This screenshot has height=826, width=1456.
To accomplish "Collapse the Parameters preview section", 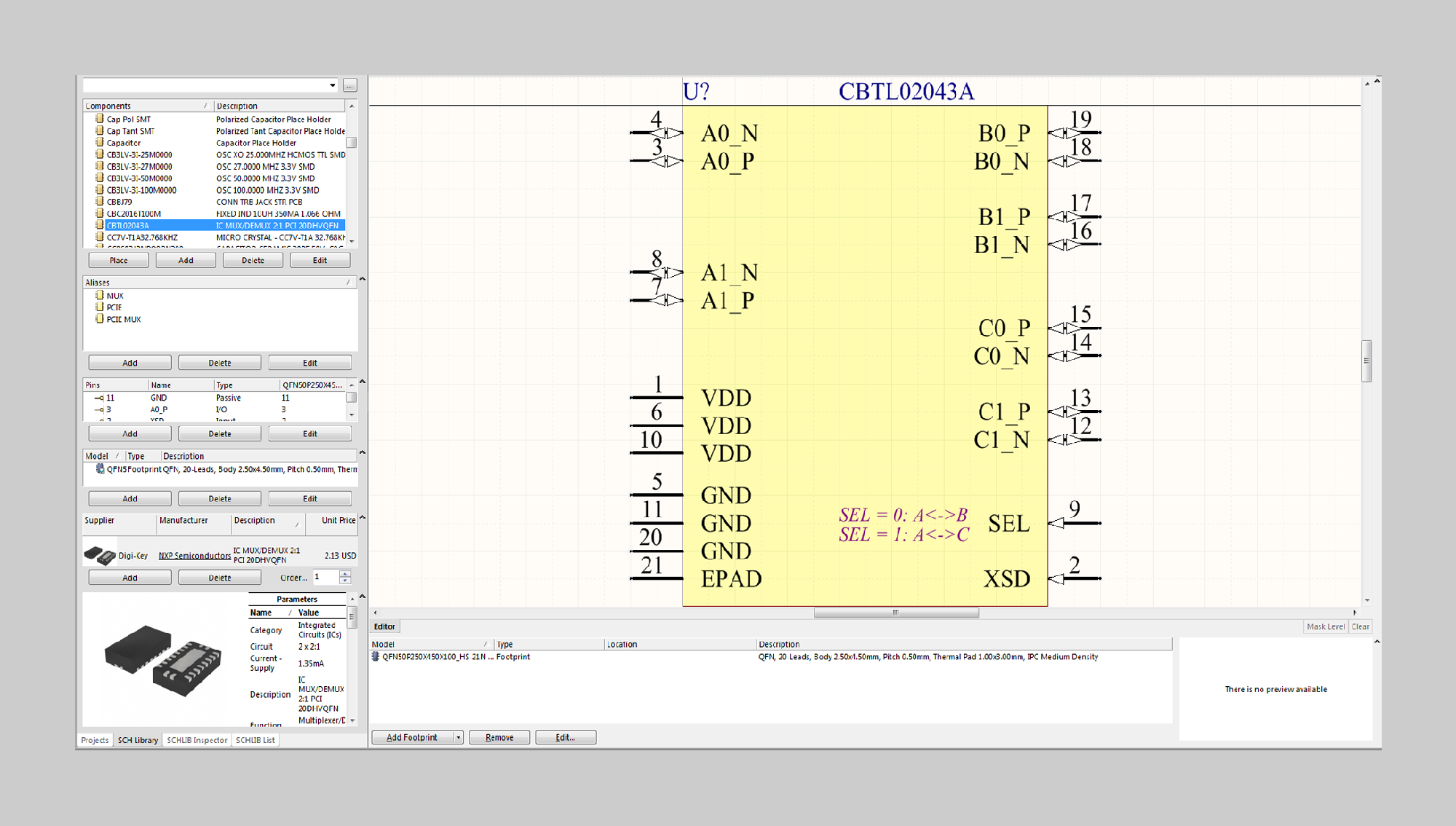I will coord(363,596).
